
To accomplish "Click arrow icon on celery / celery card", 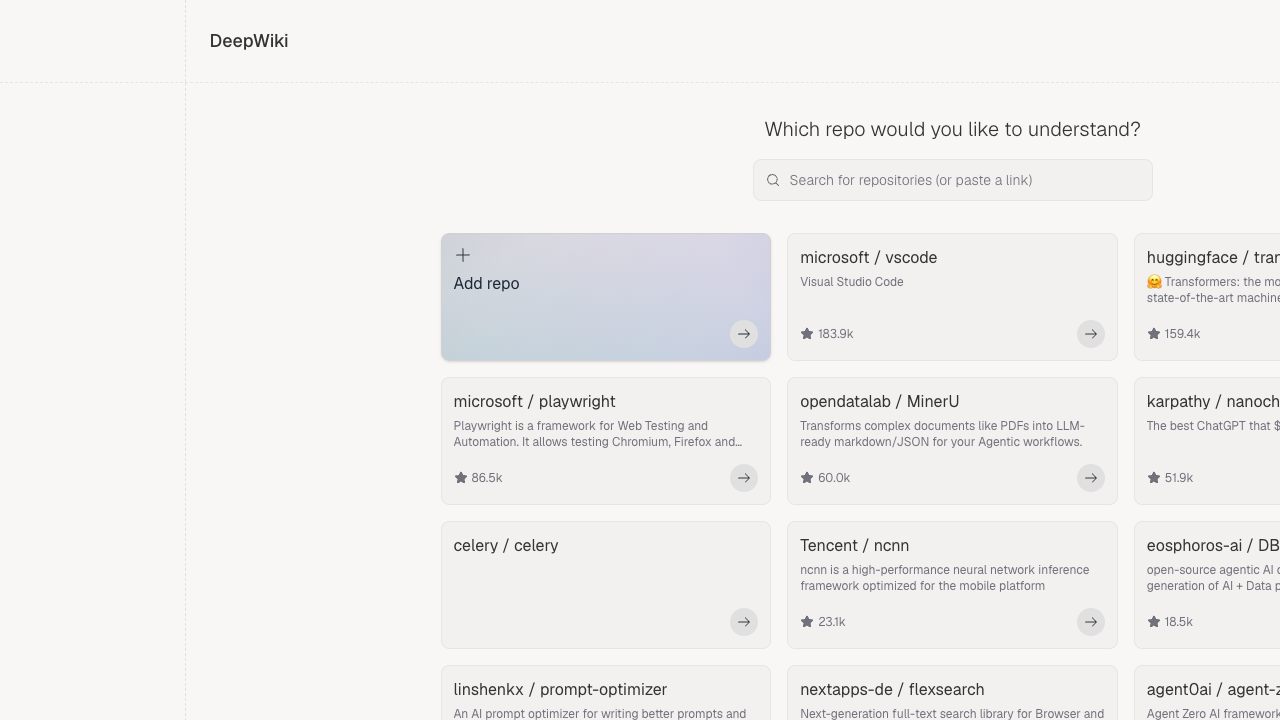I will 744,622.
